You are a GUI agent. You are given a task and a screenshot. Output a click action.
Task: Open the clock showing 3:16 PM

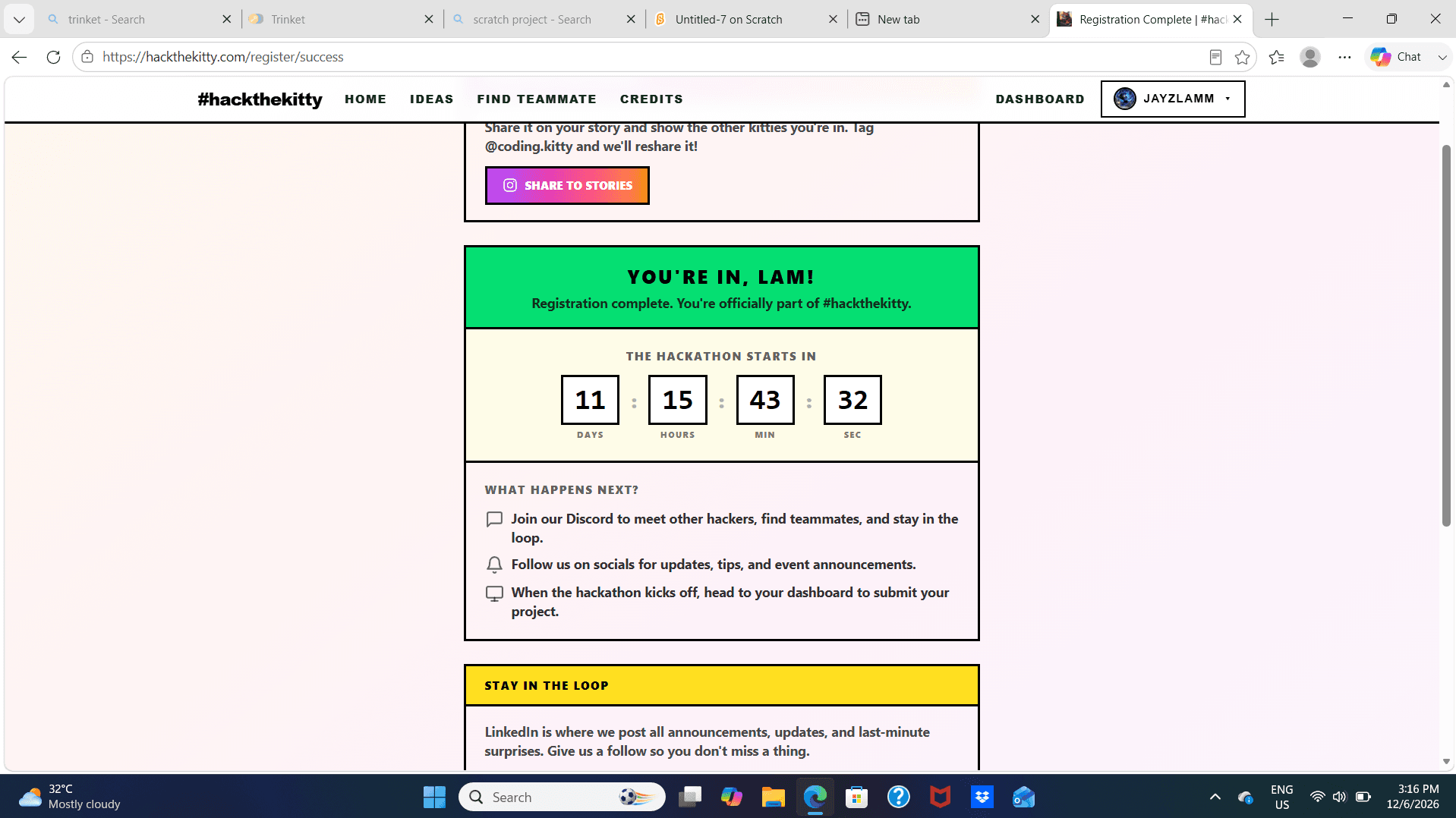[1413, 797]
